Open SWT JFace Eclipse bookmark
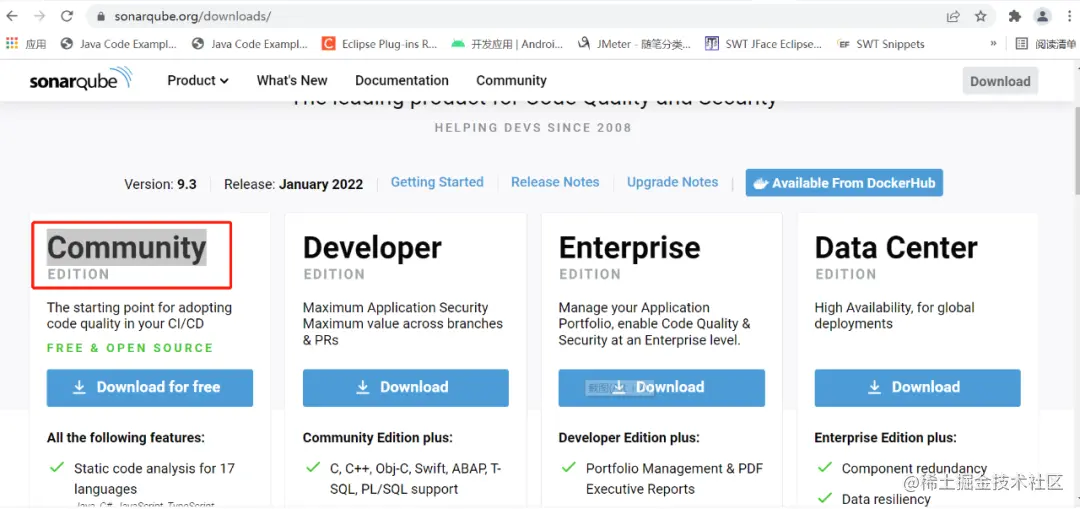This screenshot has width=1080, height=509. 764,43
